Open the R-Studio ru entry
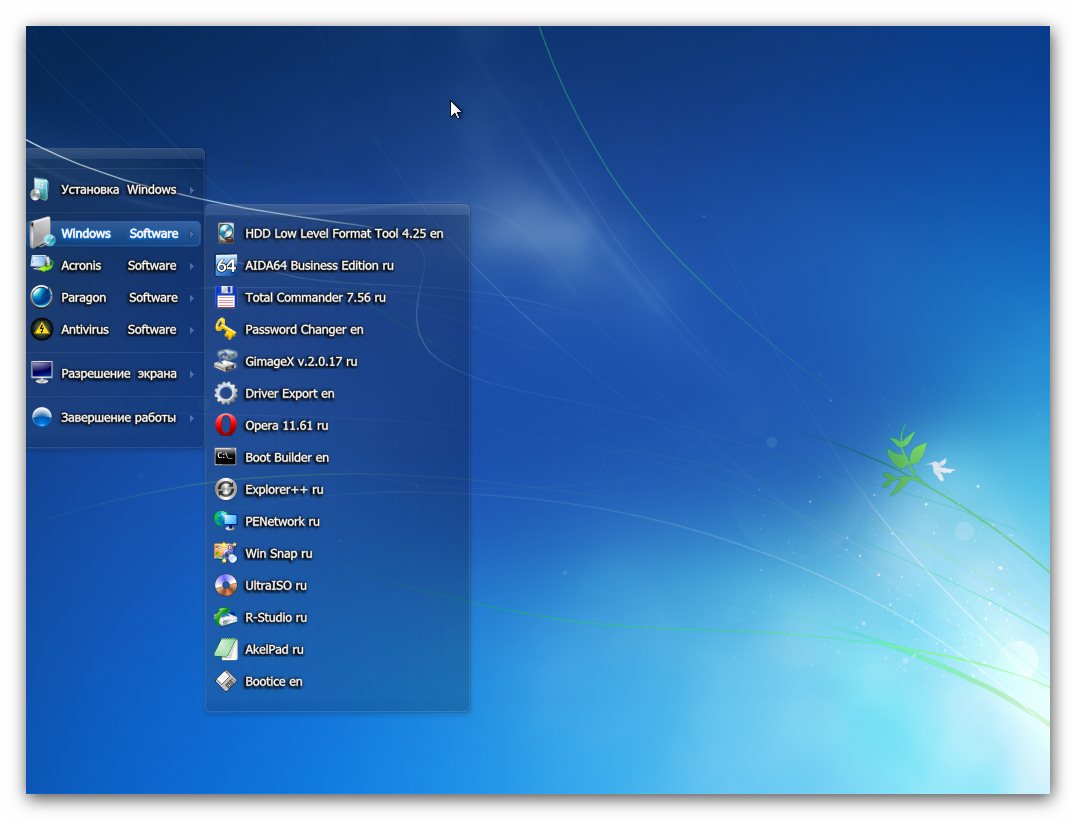The image size is (1076, 820). click(x=275, y=617)
